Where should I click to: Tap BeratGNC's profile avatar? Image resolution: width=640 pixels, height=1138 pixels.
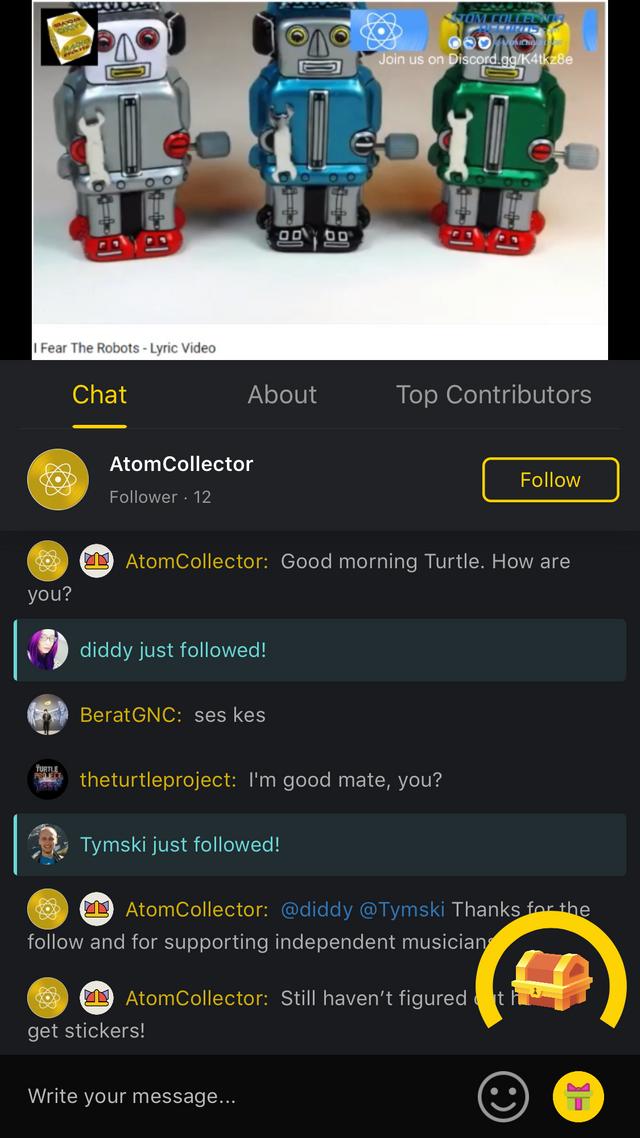48,715
